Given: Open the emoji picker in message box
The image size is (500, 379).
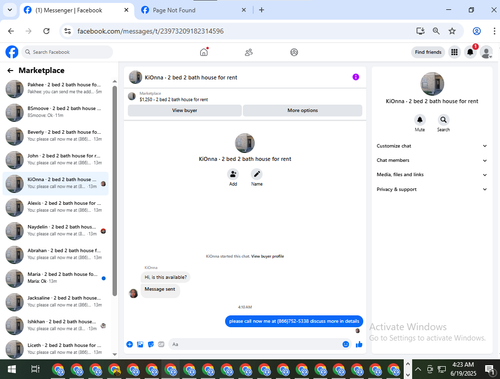Looking at the screenshot, I should click(346, 344).
